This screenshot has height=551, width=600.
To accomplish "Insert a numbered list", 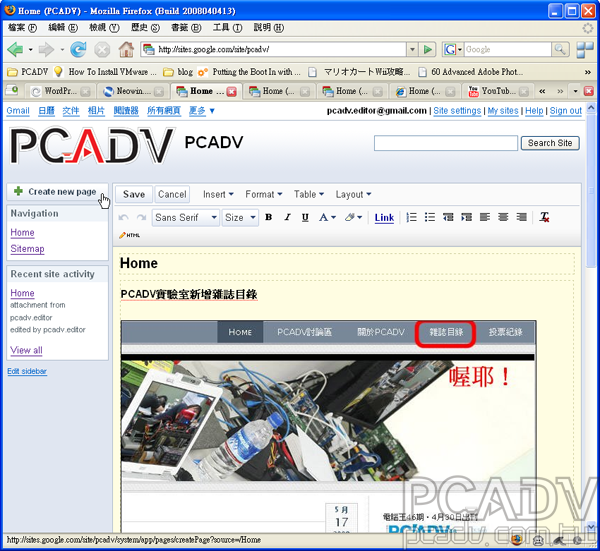I will click(411, 217).
